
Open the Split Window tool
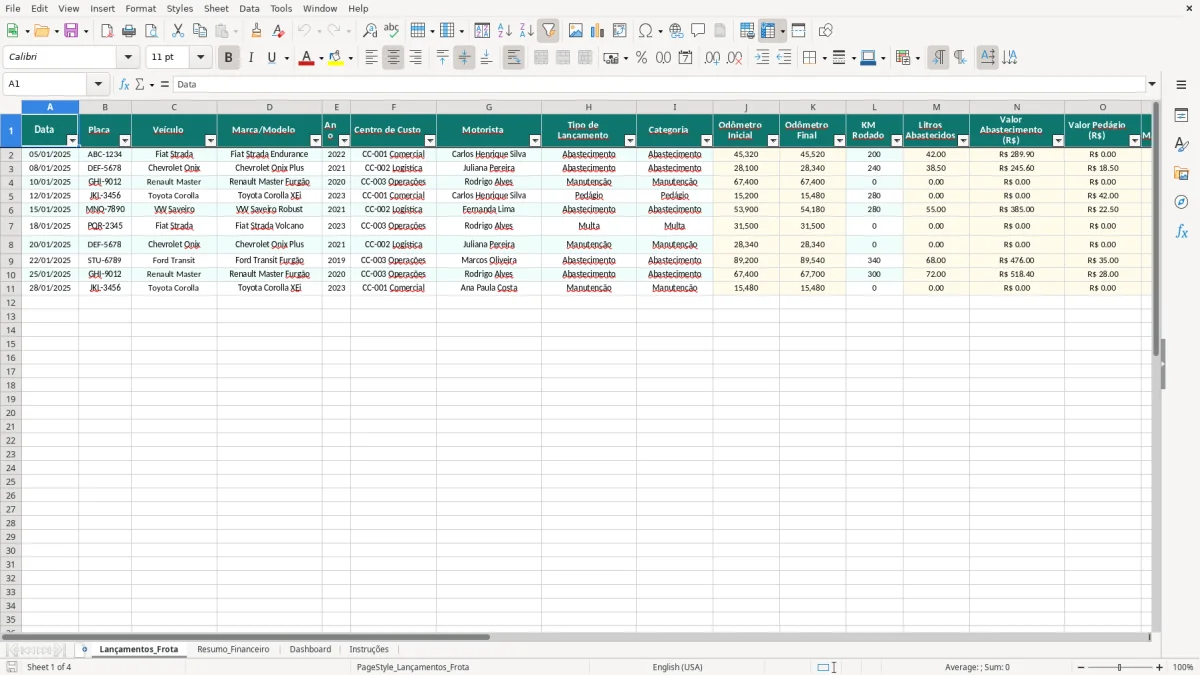coord(798,31)
